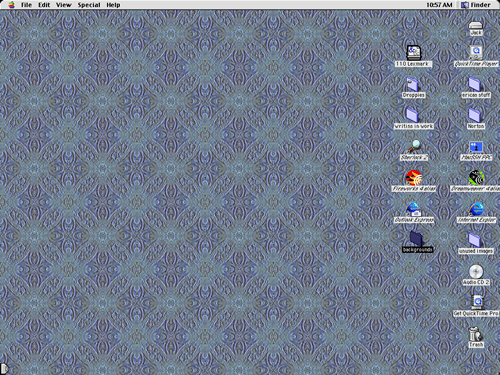Select the Fireworks 4 alias icon
The image size is (500, 375).
pos(414,177)
